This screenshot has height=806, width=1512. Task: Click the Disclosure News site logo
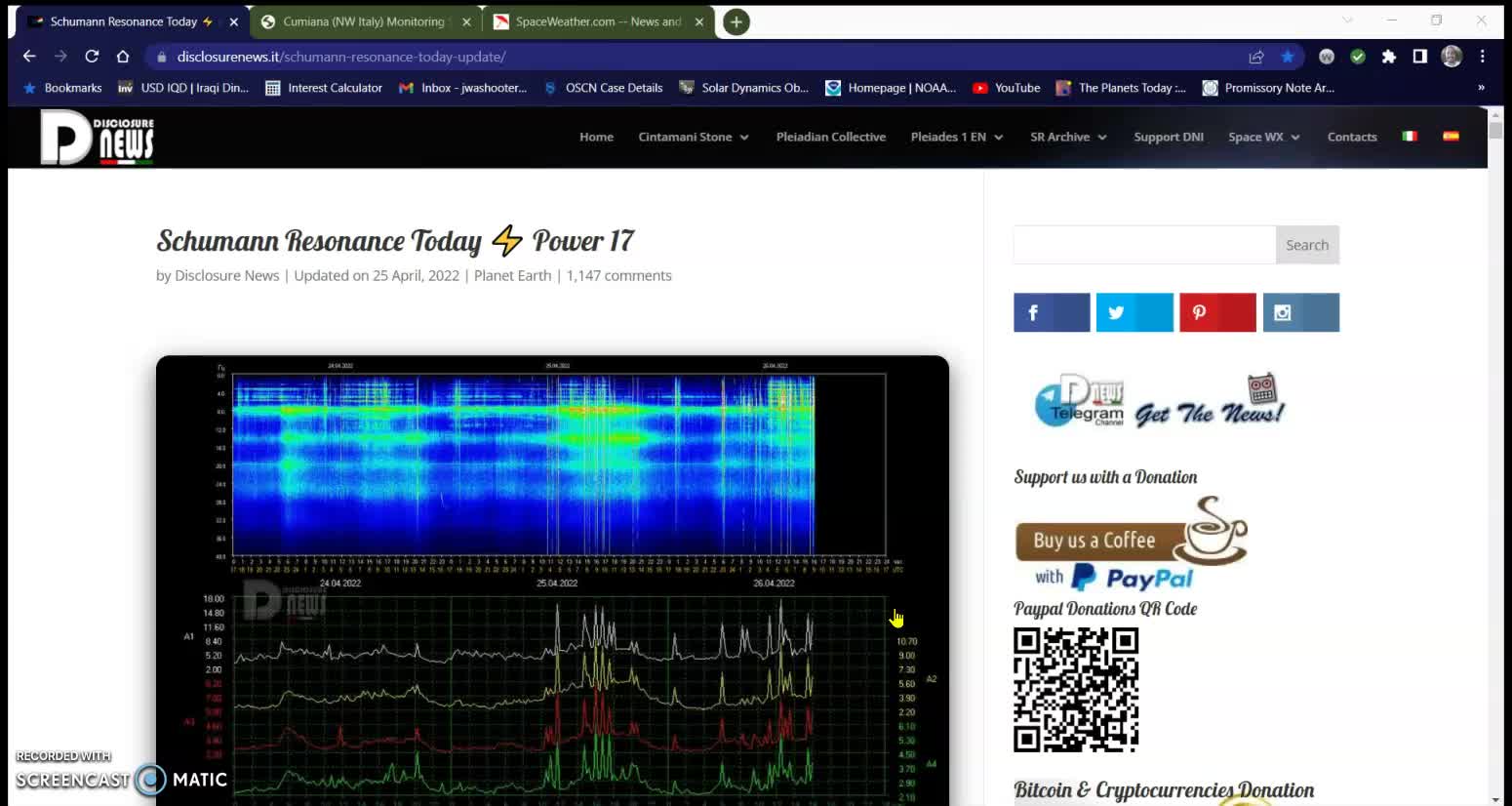[98, 138]
